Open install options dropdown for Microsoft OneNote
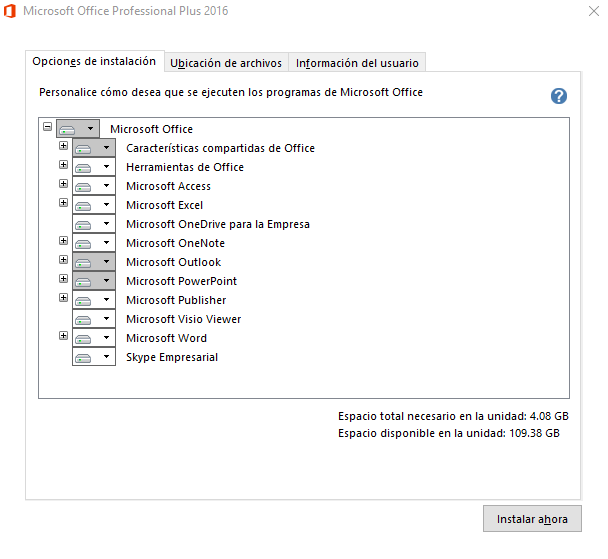 pos(94,243)
